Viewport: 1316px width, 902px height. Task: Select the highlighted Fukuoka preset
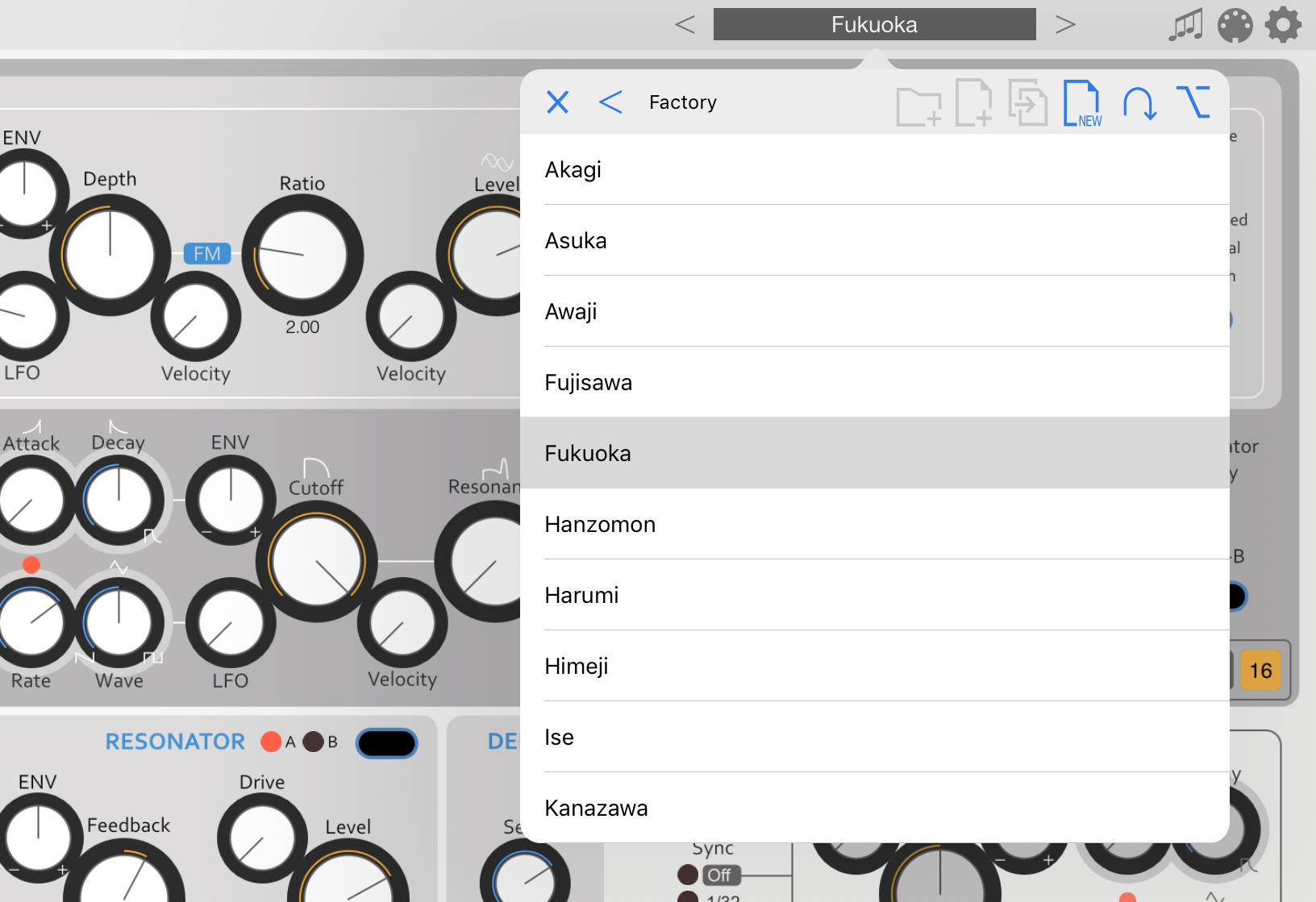point(875,453)
